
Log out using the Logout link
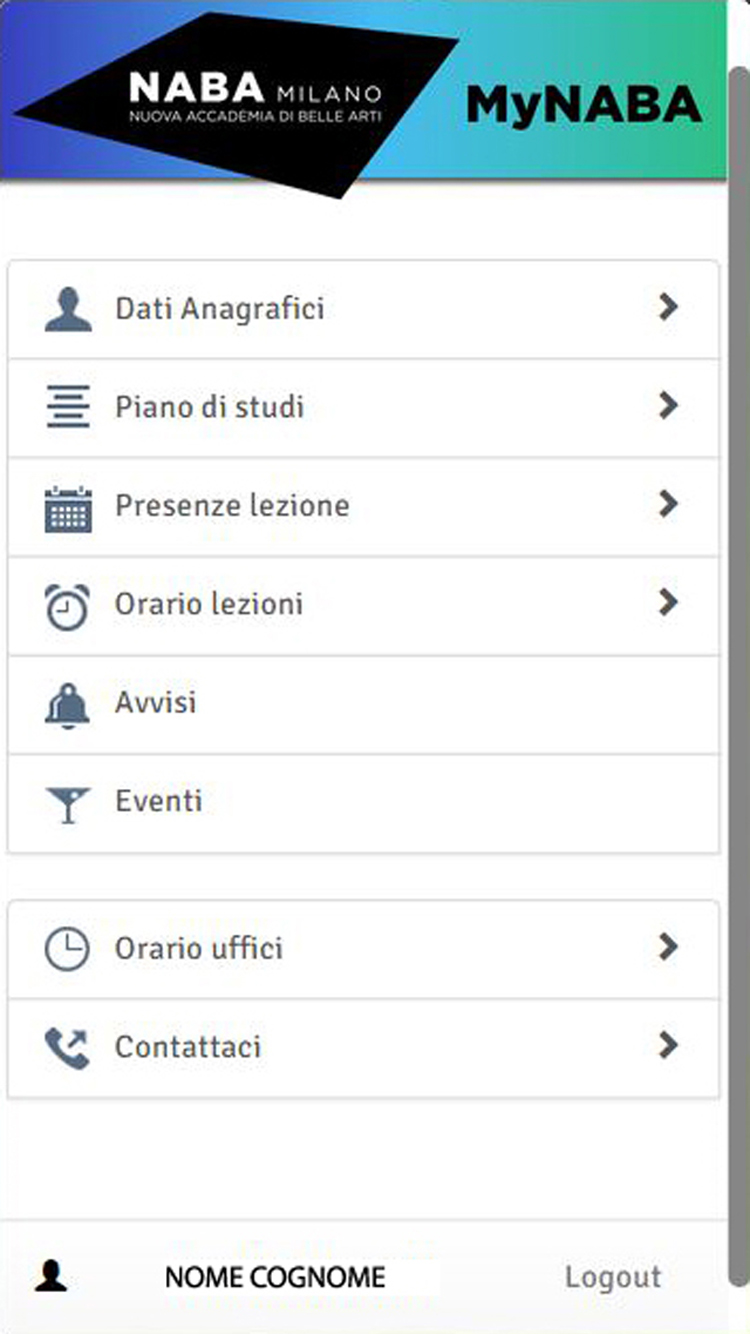pos(612,1277)
